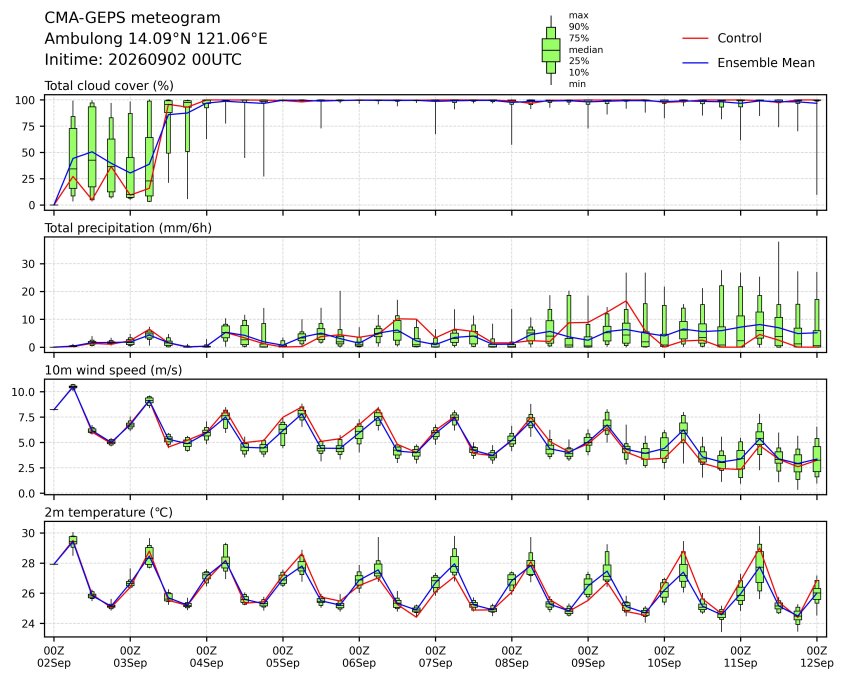Click the legend box-plot sample icon
The width and height of the screenshot is (845, 680).
coord(551,50)
